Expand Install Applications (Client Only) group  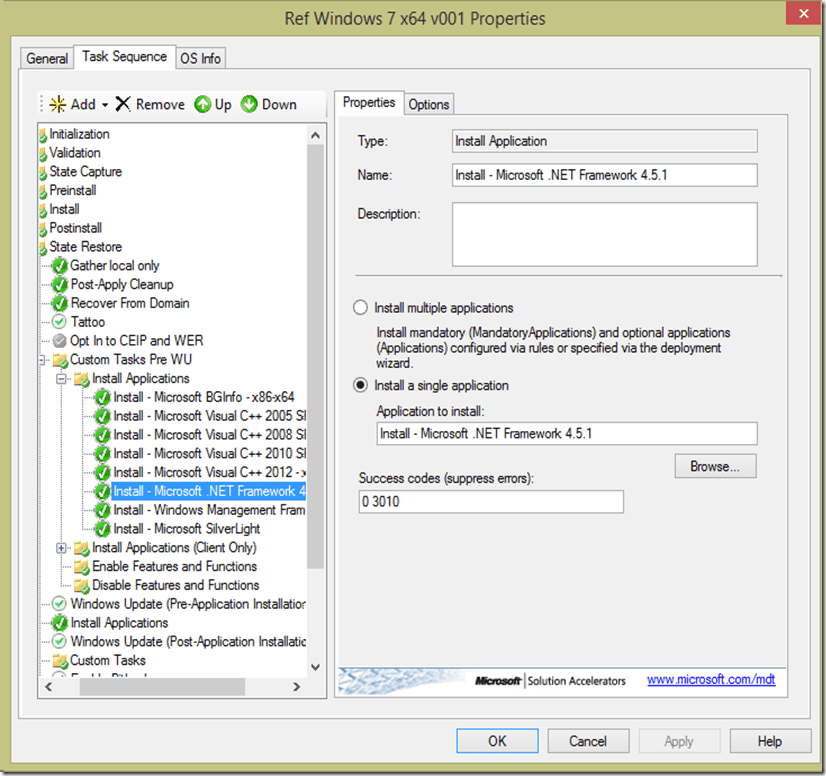point(62,548)
